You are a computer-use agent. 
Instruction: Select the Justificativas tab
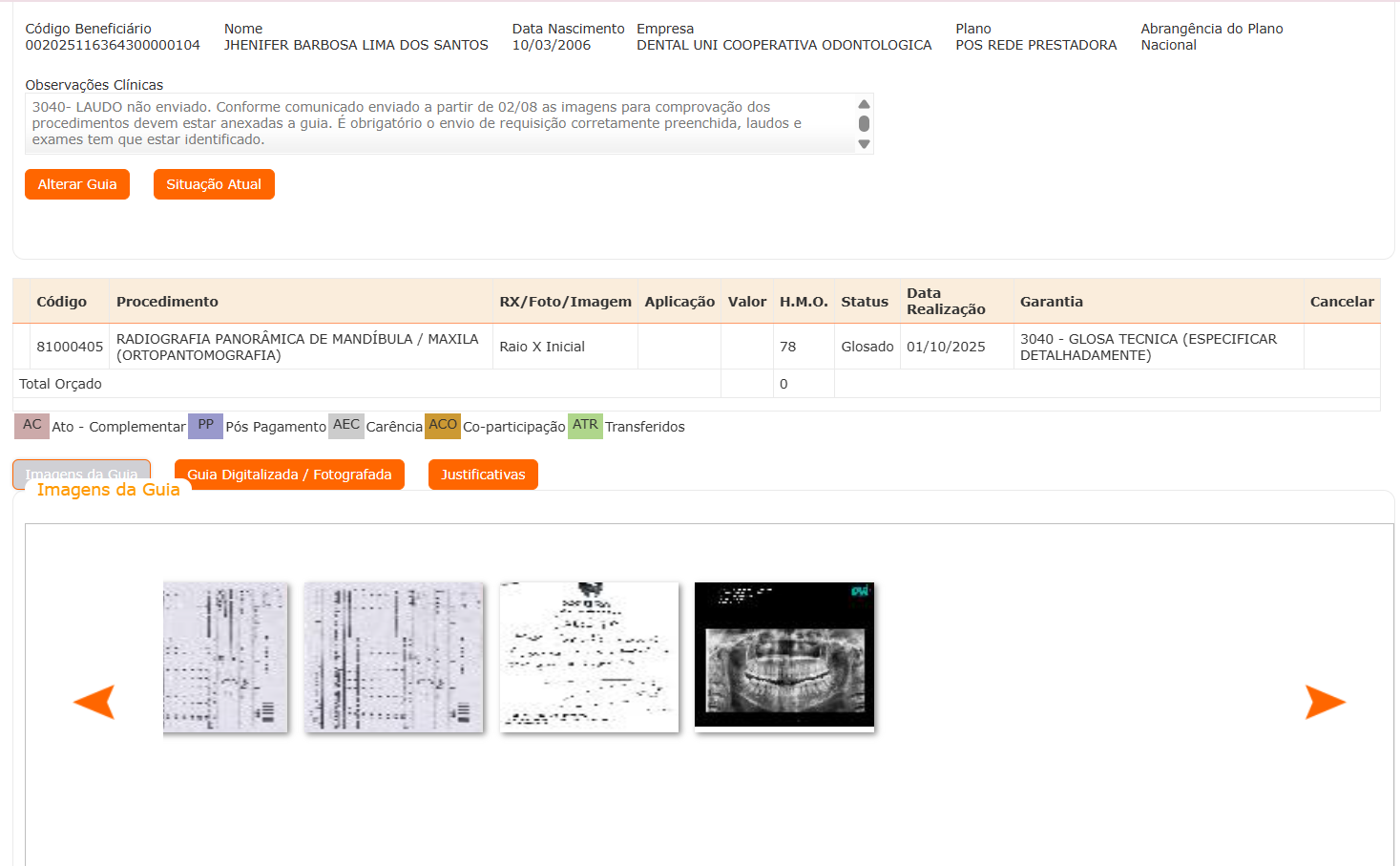coord(483,475)
